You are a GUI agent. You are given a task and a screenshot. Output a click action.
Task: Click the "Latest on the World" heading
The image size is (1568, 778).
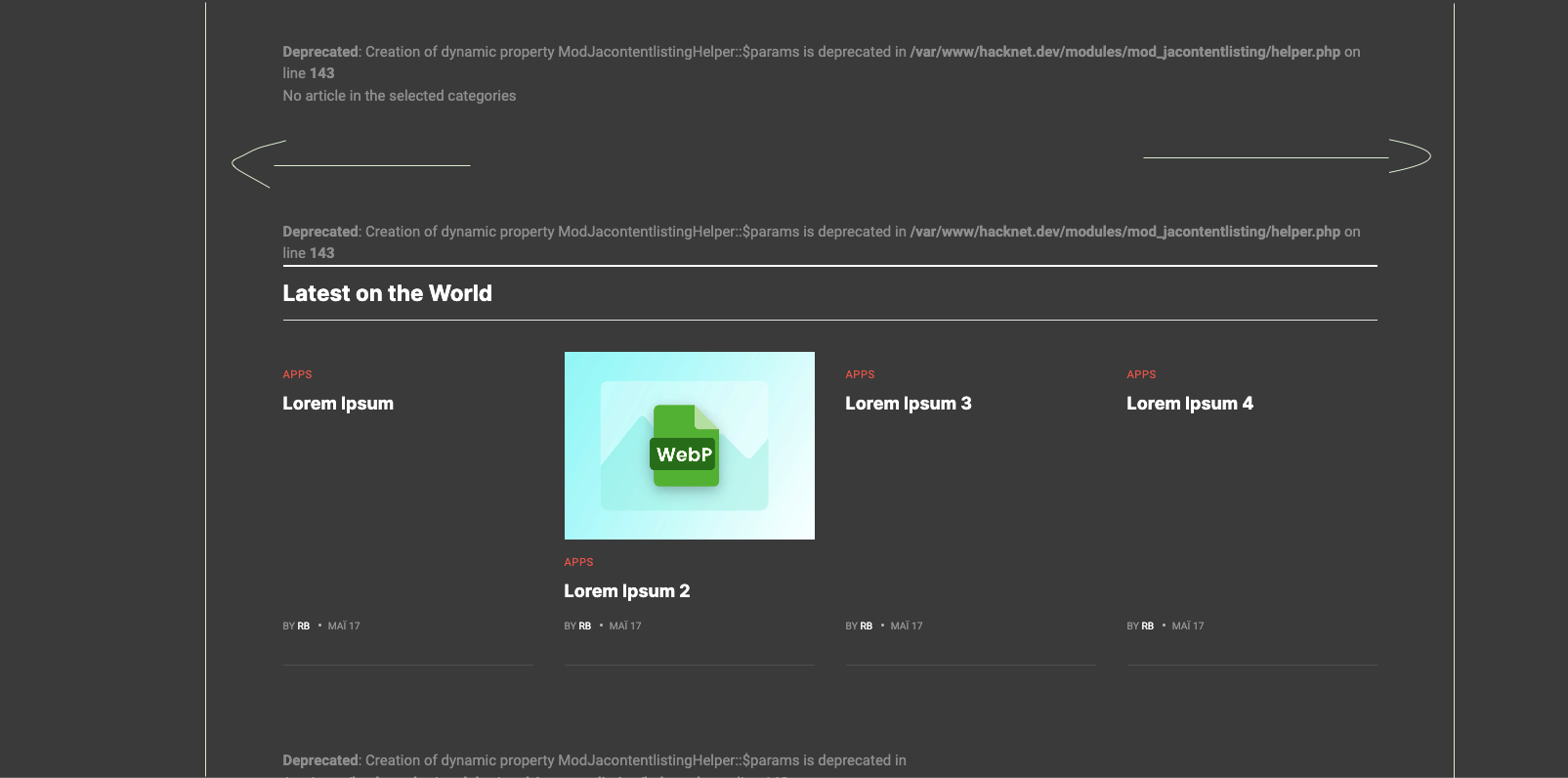pyautogui.click(x=387, y=293)
